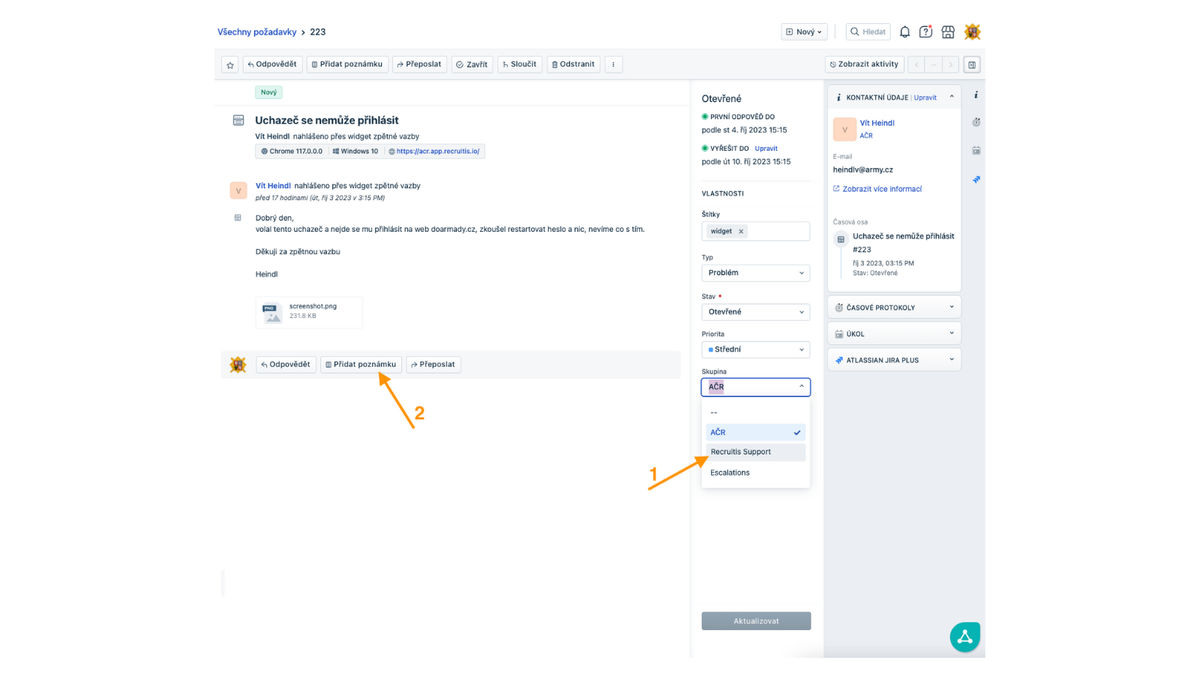Image resolution: width=1200 pixels, height=675 pixels.
Task: Open the Zobrazit více informací link
Action: click(x=877, y=189)
